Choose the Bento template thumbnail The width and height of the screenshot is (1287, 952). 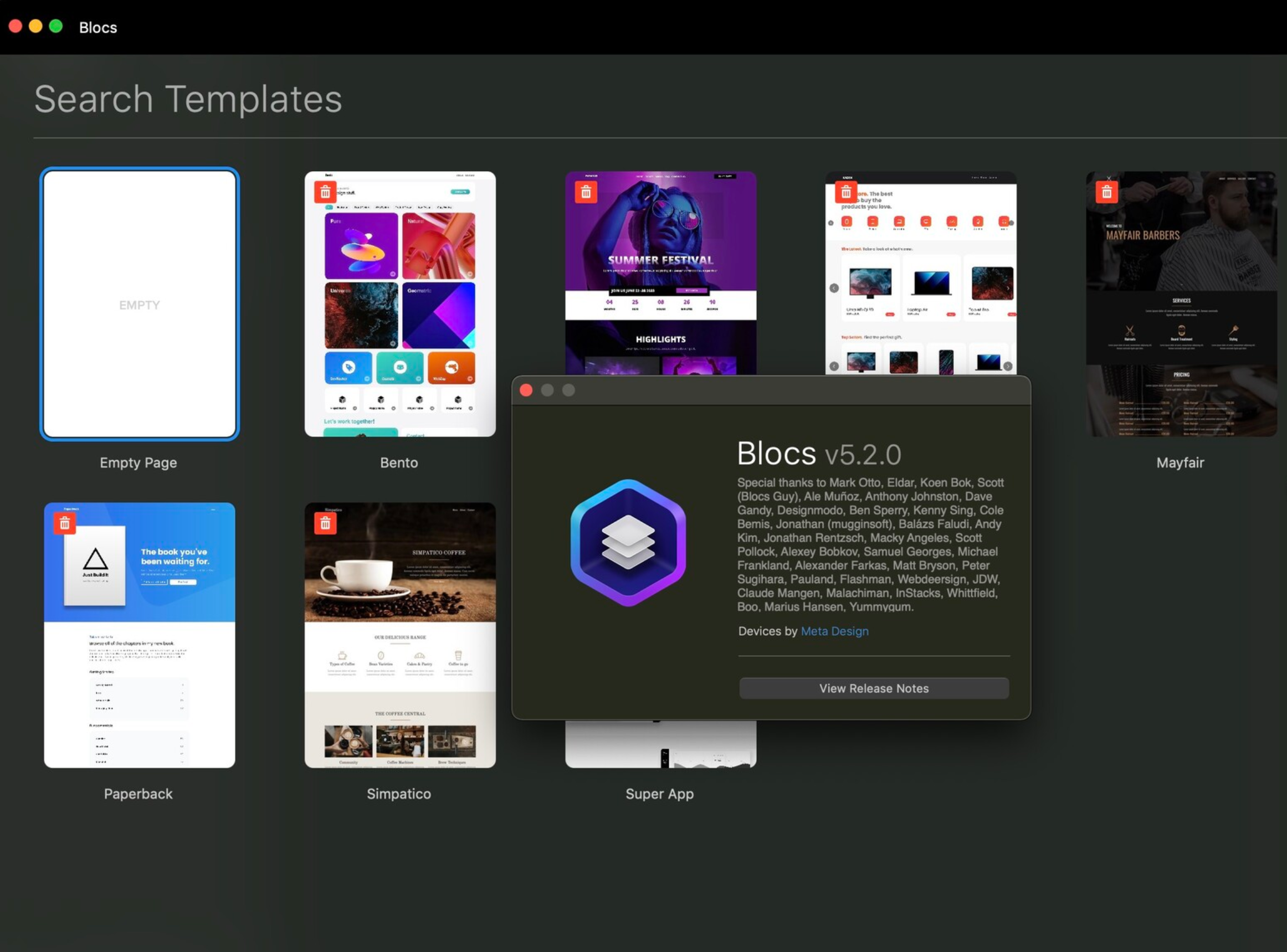click(400, 303)
